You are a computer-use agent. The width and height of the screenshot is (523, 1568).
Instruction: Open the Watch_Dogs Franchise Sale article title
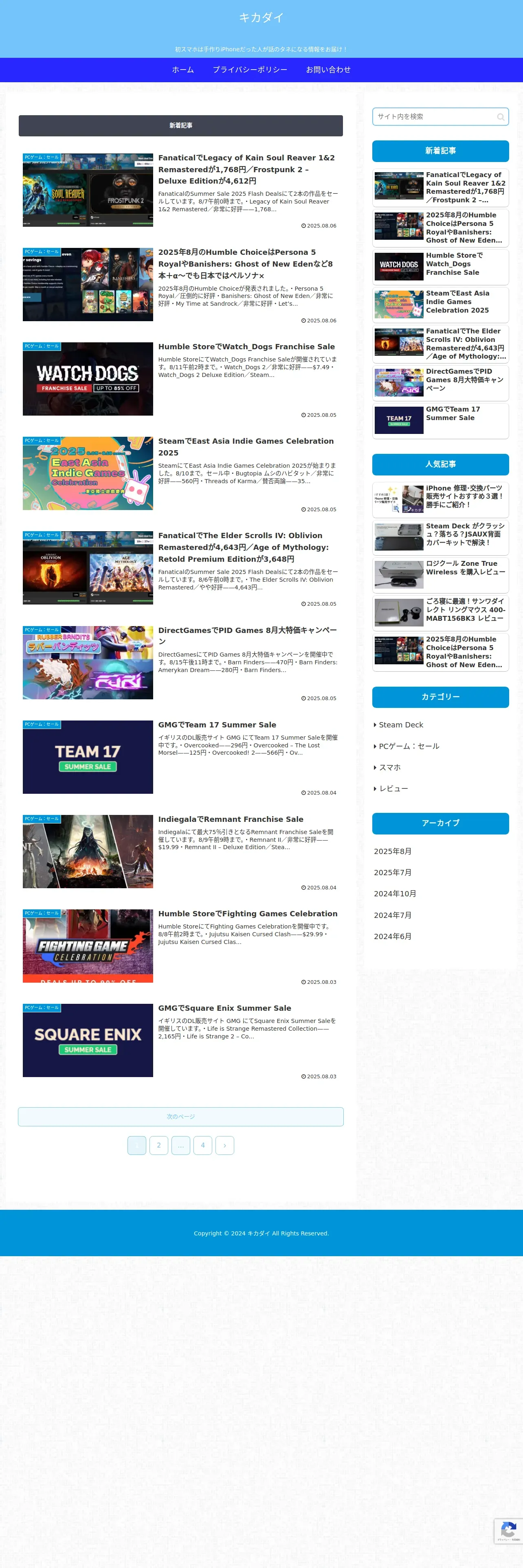[x=246, y=346]
